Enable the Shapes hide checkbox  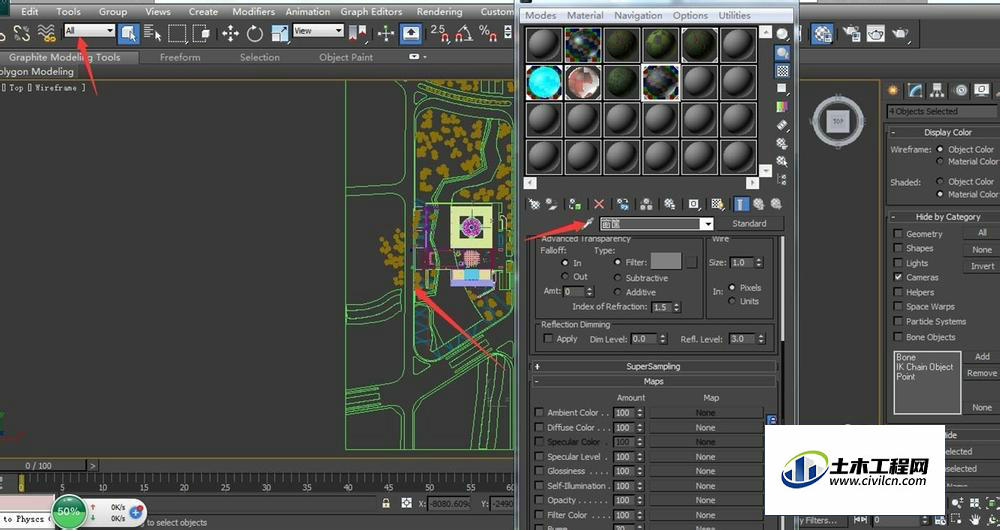coord(898,248)
